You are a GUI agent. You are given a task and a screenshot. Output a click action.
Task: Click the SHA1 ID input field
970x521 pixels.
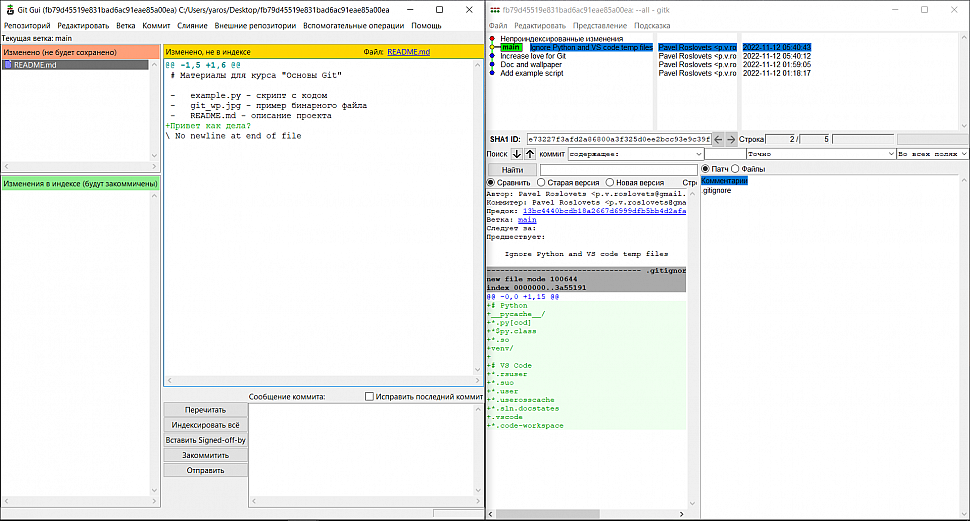click(618, 139)
